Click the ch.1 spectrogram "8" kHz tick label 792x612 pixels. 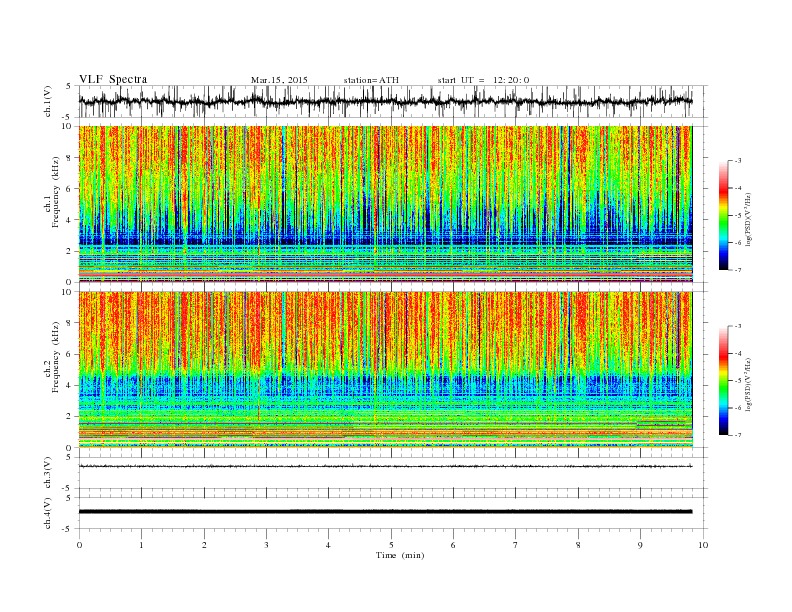[x=70, y=158]
